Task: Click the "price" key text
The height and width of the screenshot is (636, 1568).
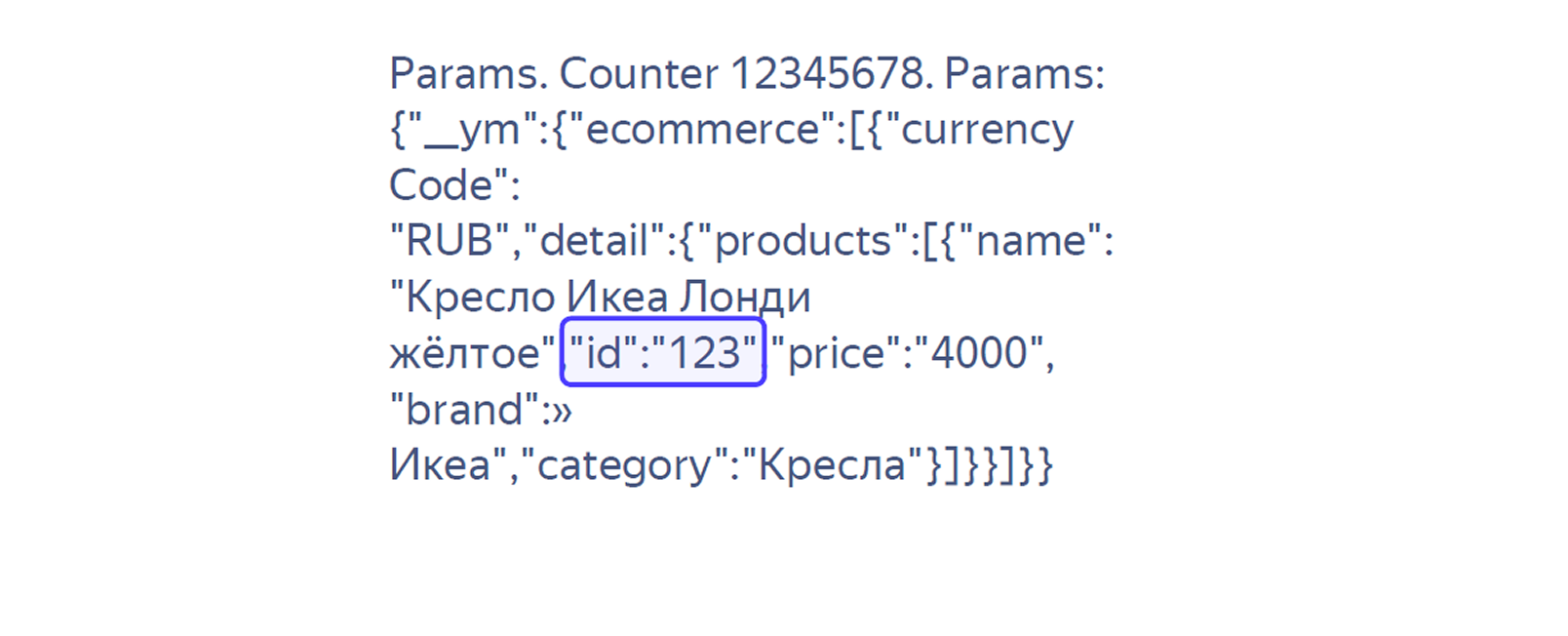Action: coord(836,352)
